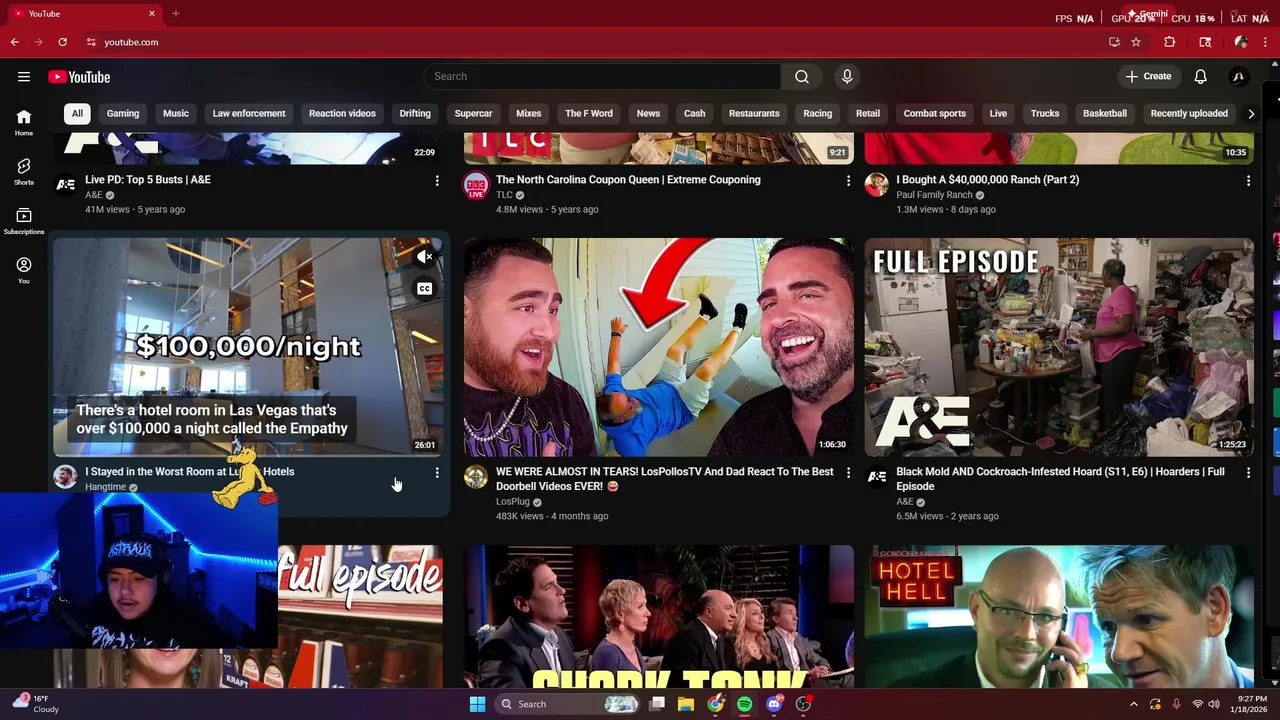Open the Windows Start menu
The image size is (1280, 720).
[477, 704]
